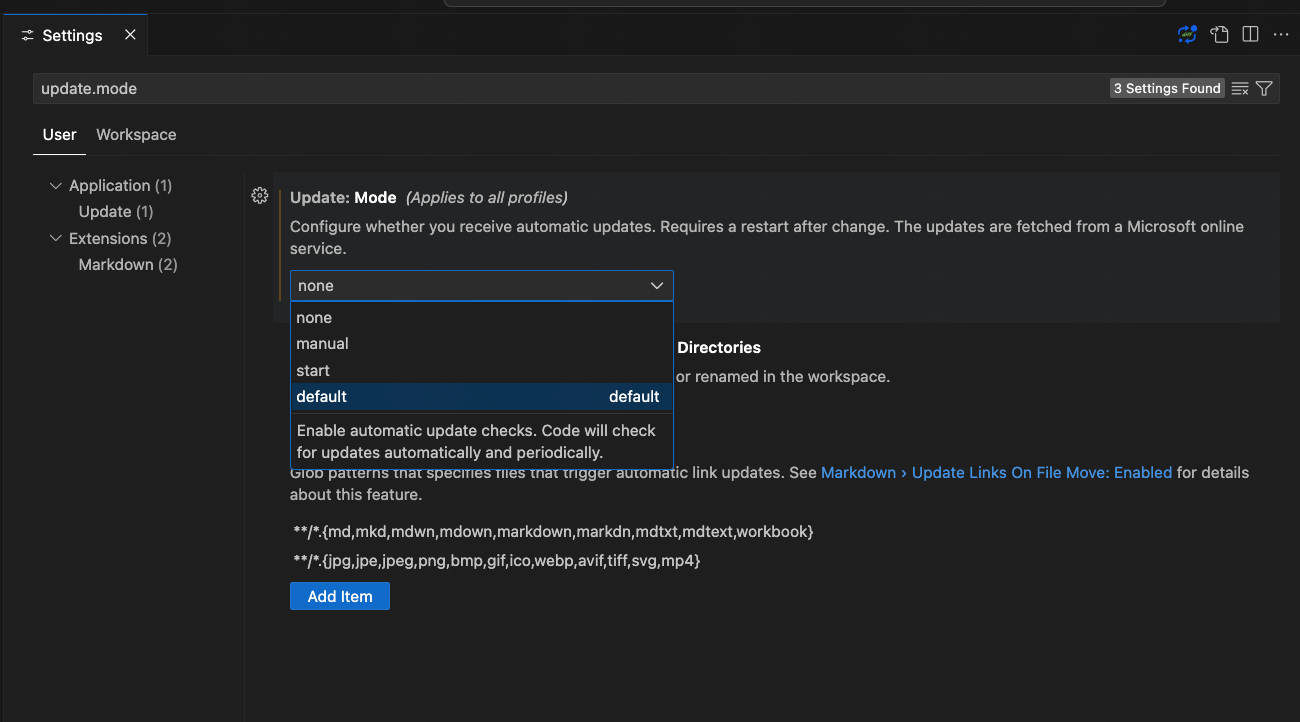Switch to the Workspace settings tab
This screenshot has height=722, width=1300.
136,135
